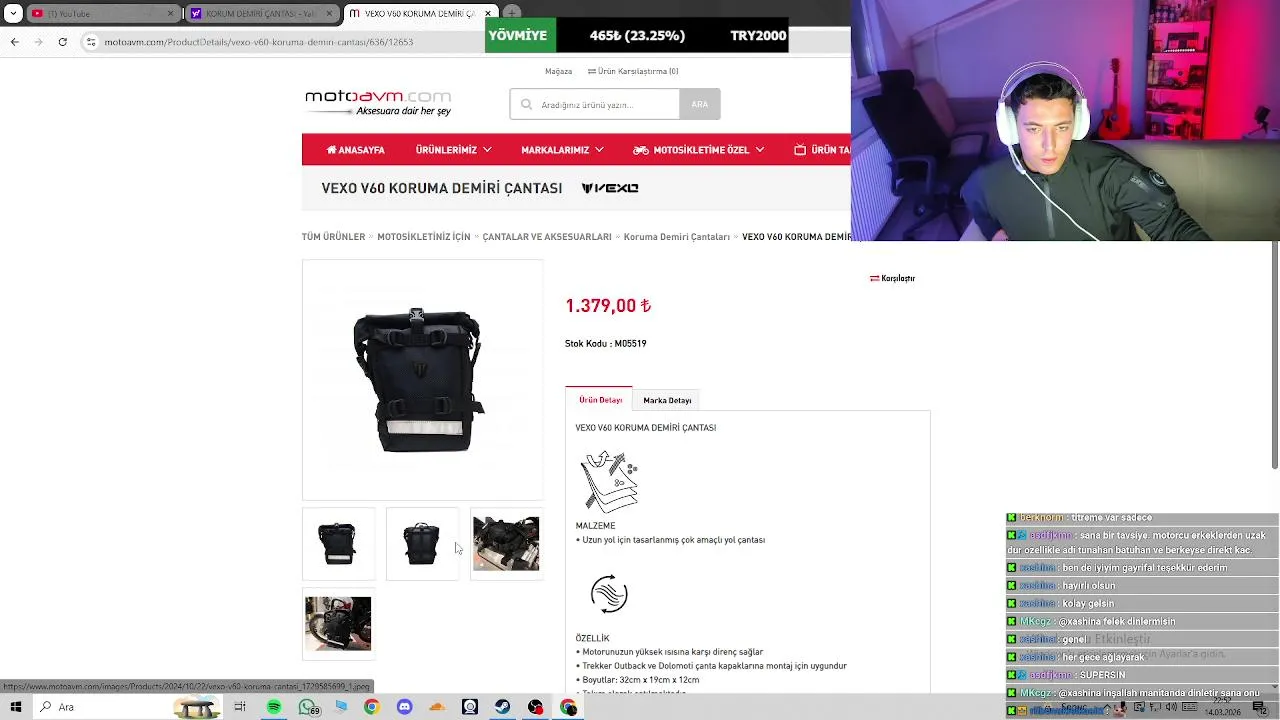Select first bag thumbnail with reflective strip

[x=338, y=544]
